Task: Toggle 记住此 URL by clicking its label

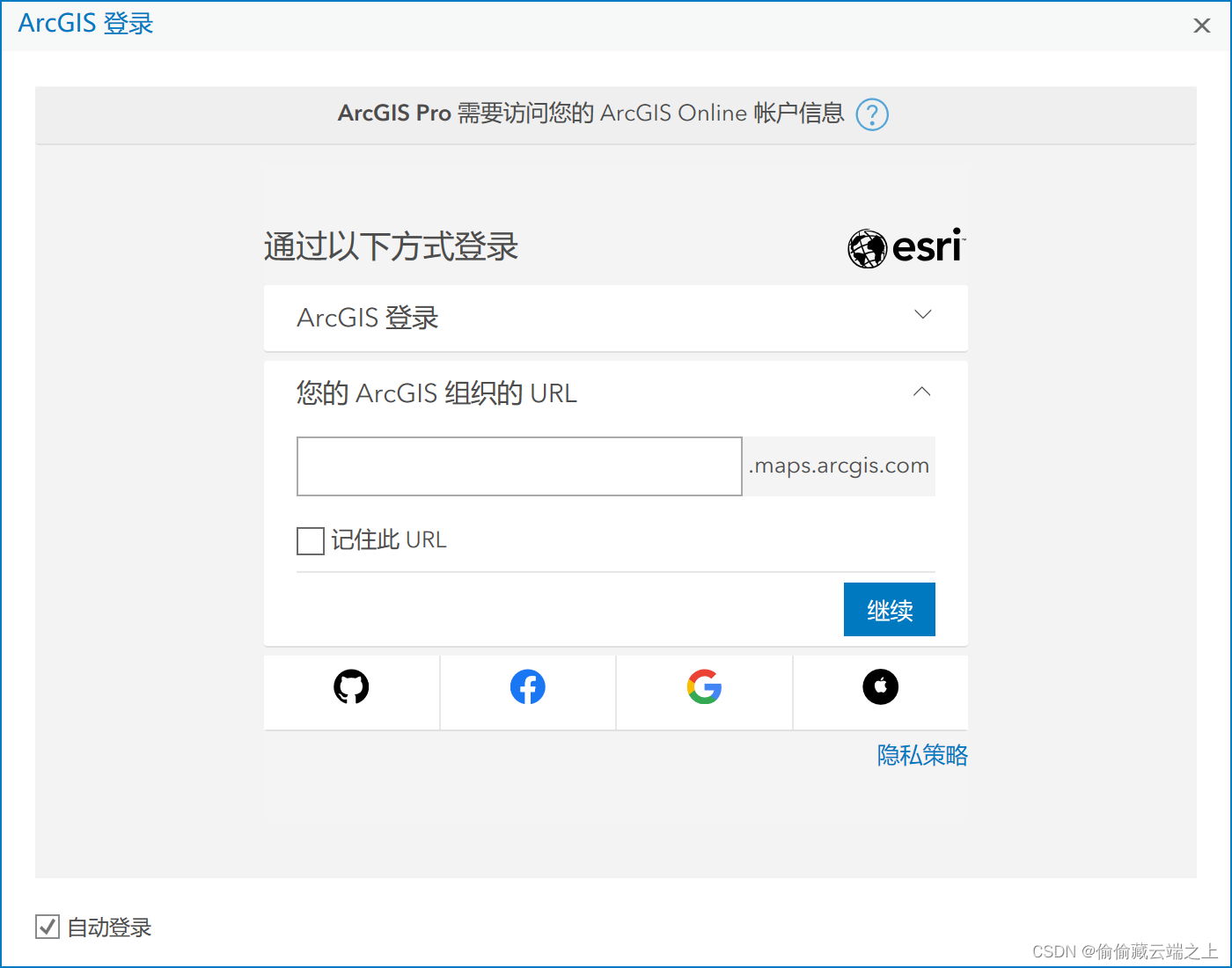Action: point(390,539)
